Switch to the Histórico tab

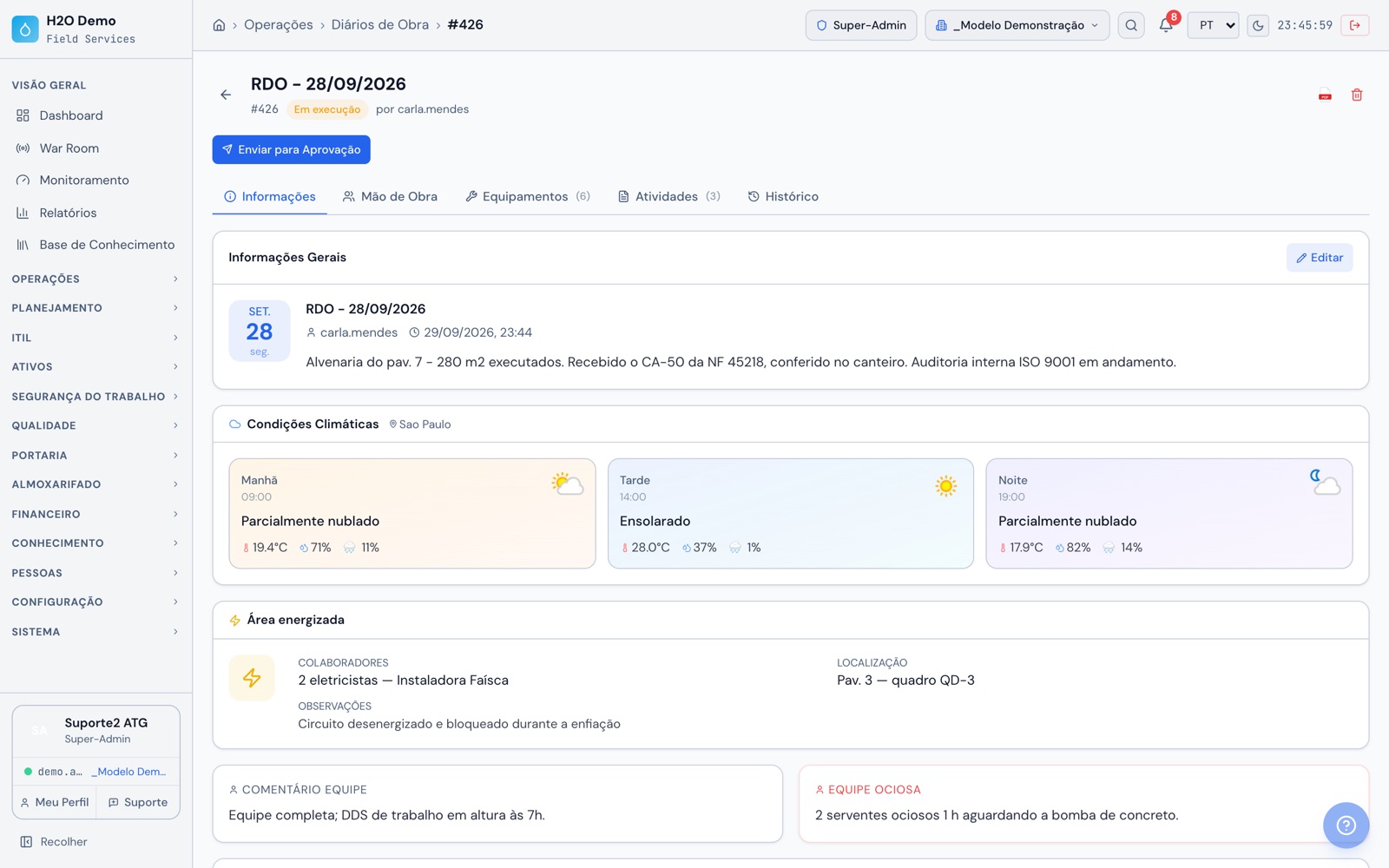783,197
